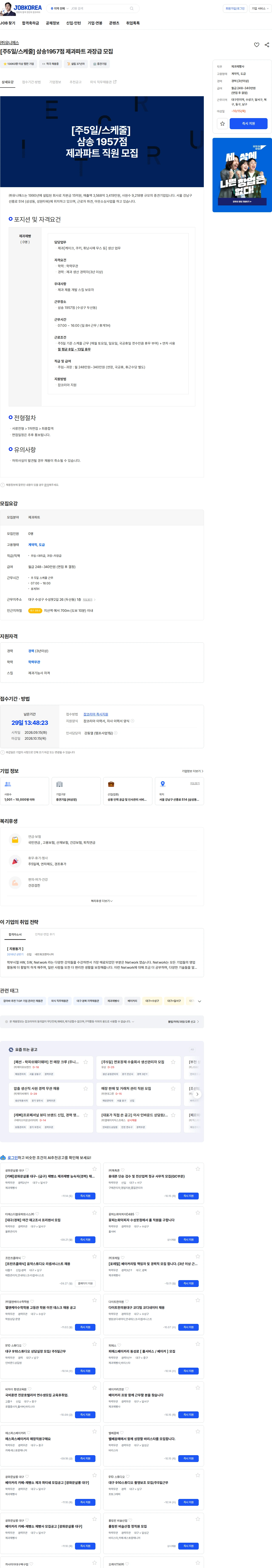Image resolution: width=272 pixels, height=1568 pixels.
Task: Switch to the 합격자소서 tab
Action: pyautogui.click(x=15, y=934)
